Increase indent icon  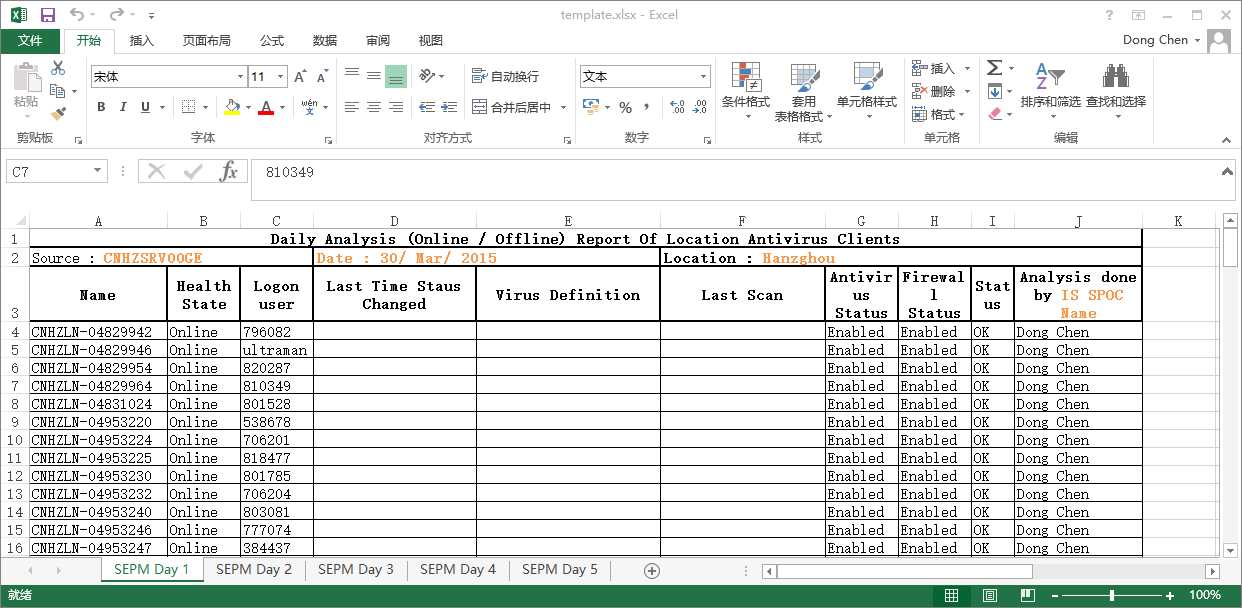pyautogui.click(x=449, y=107)
